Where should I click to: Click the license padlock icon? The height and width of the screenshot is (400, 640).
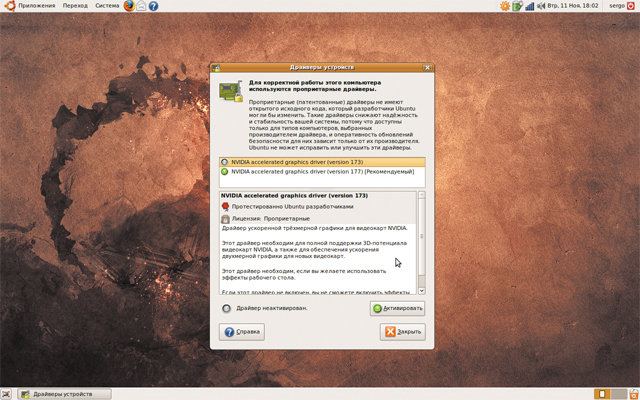click(225, 219)
